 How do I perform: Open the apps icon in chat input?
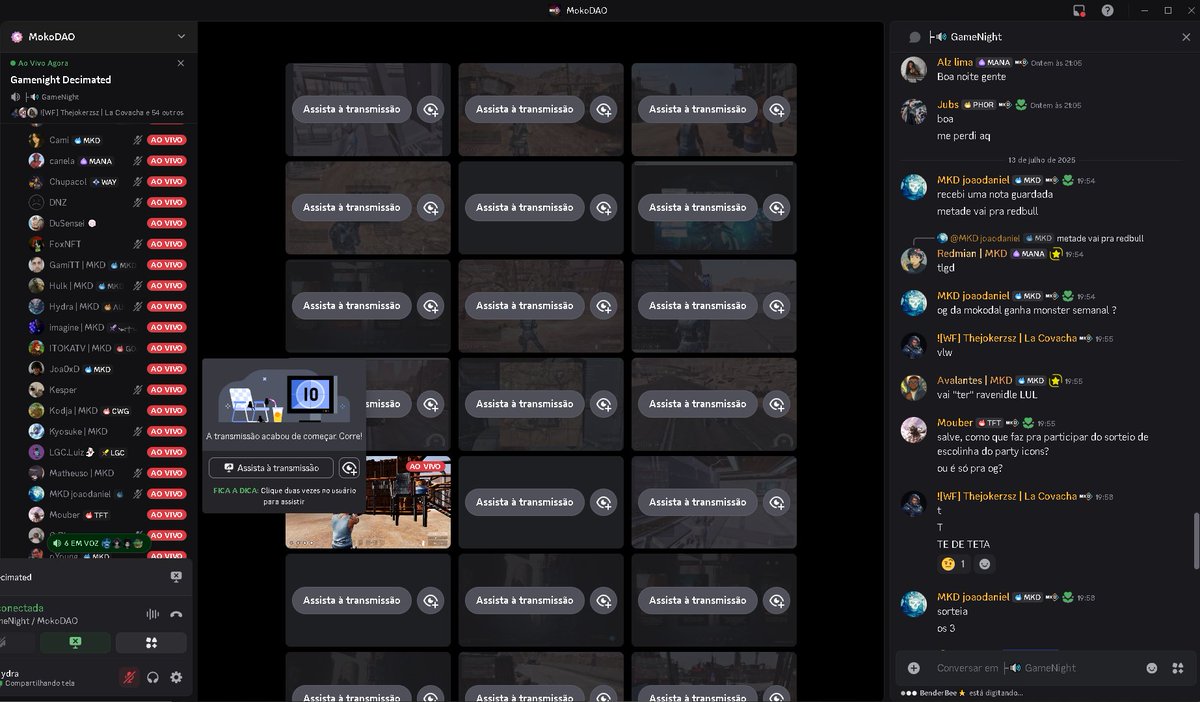coord(1178,668)
